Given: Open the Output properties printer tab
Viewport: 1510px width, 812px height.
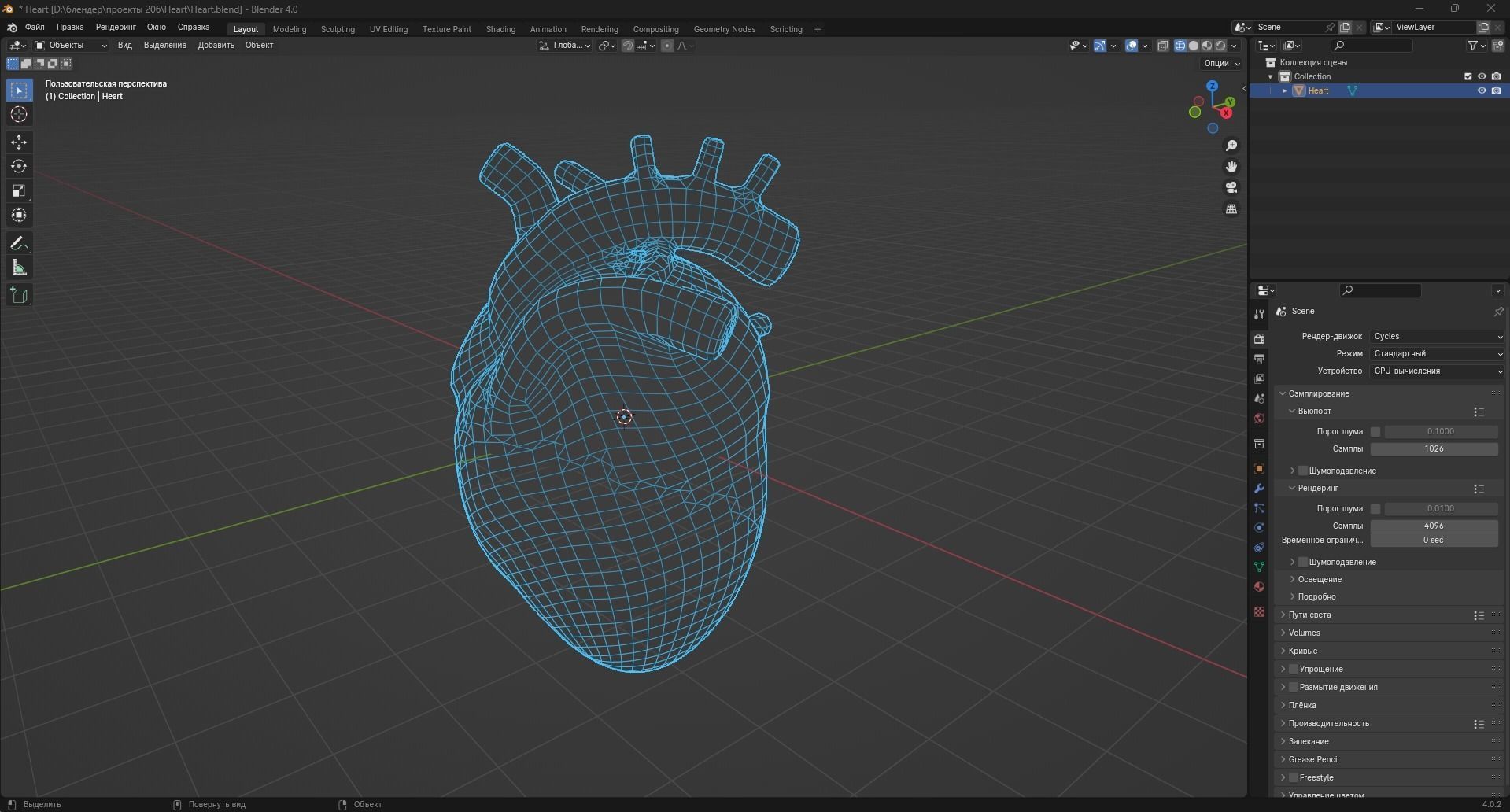Looking at the screenshot, I should [1259, 359].
